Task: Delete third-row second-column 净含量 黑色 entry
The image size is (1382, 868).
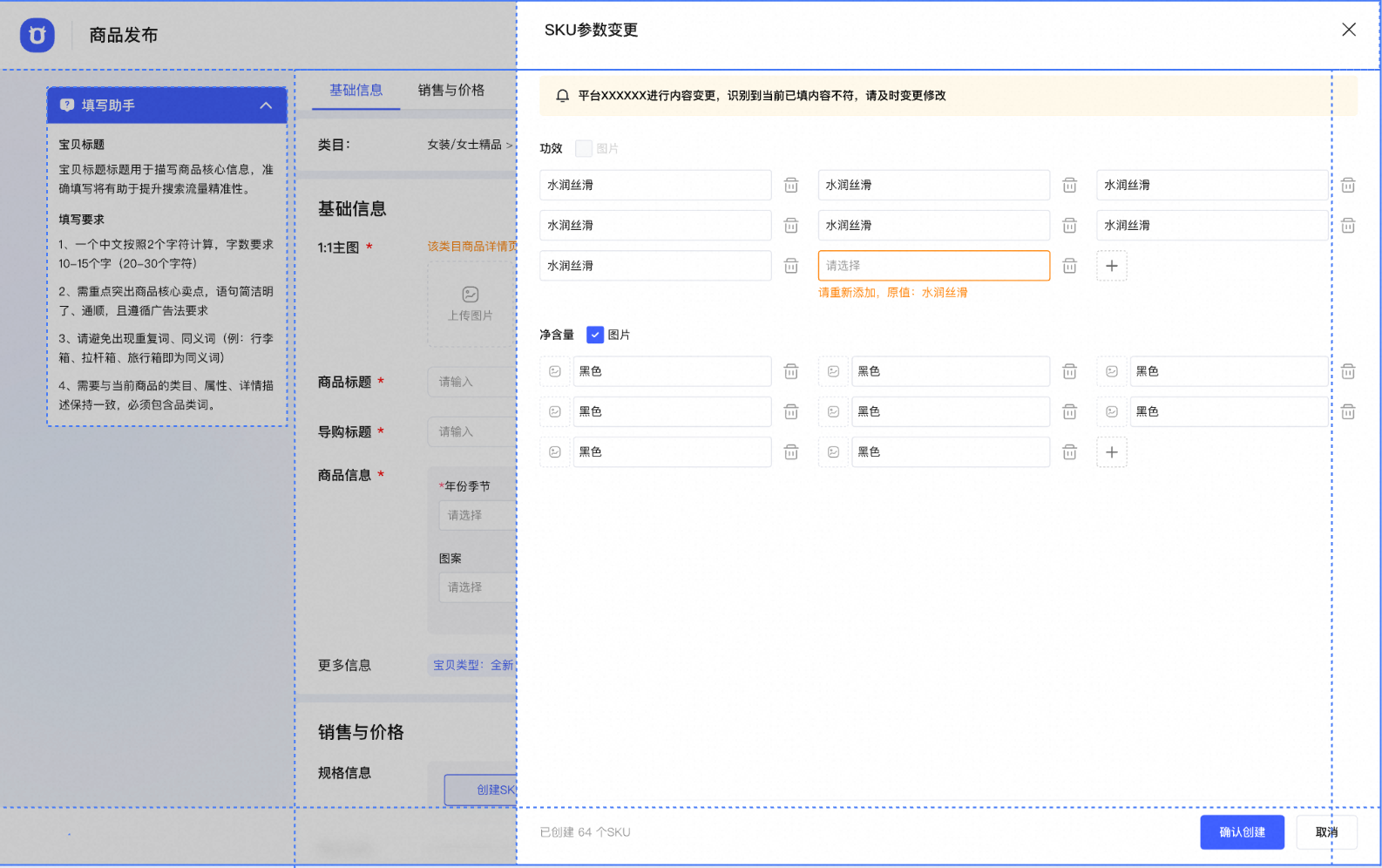Action: (x=1069, y=452)
